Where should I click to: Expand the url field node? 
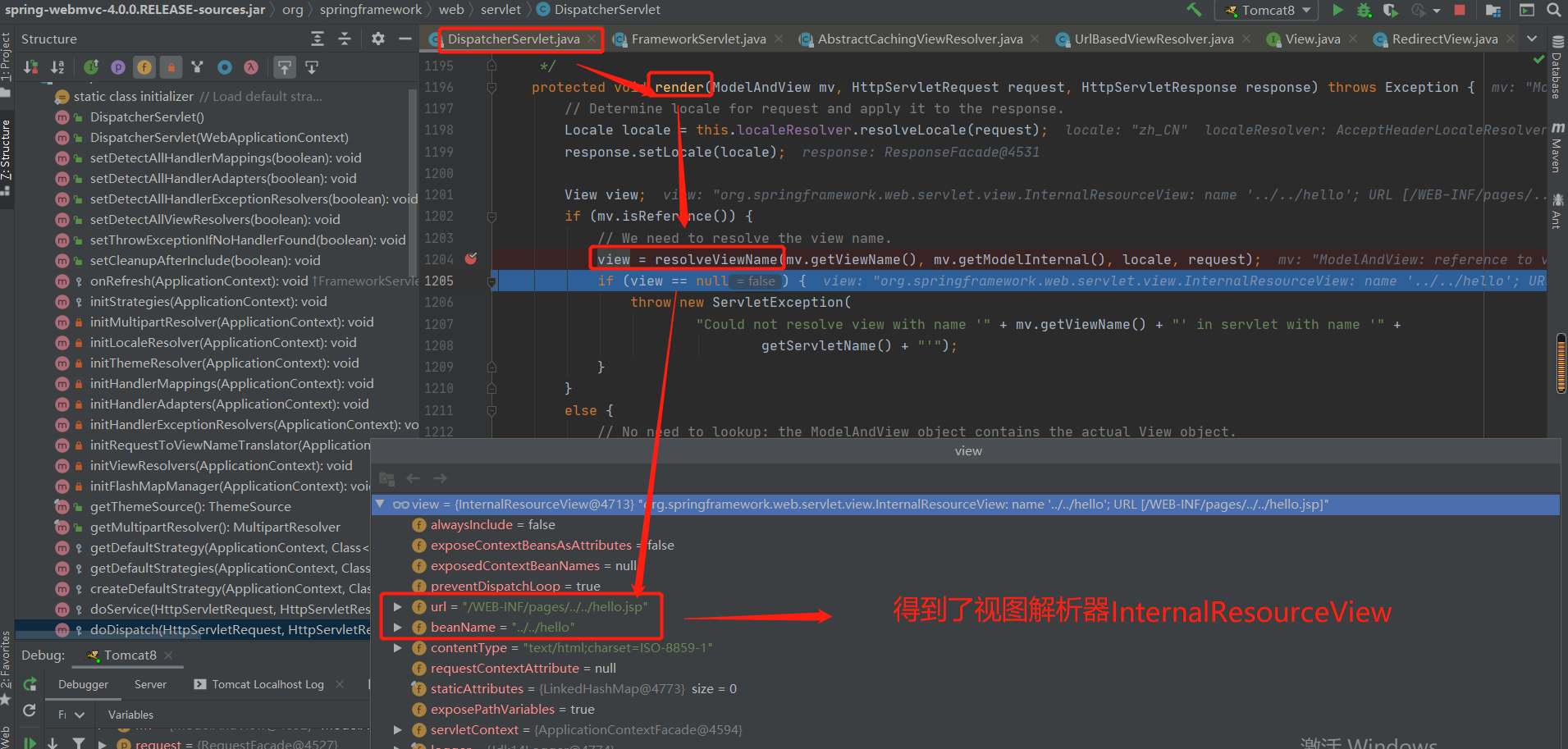point(397,606)
